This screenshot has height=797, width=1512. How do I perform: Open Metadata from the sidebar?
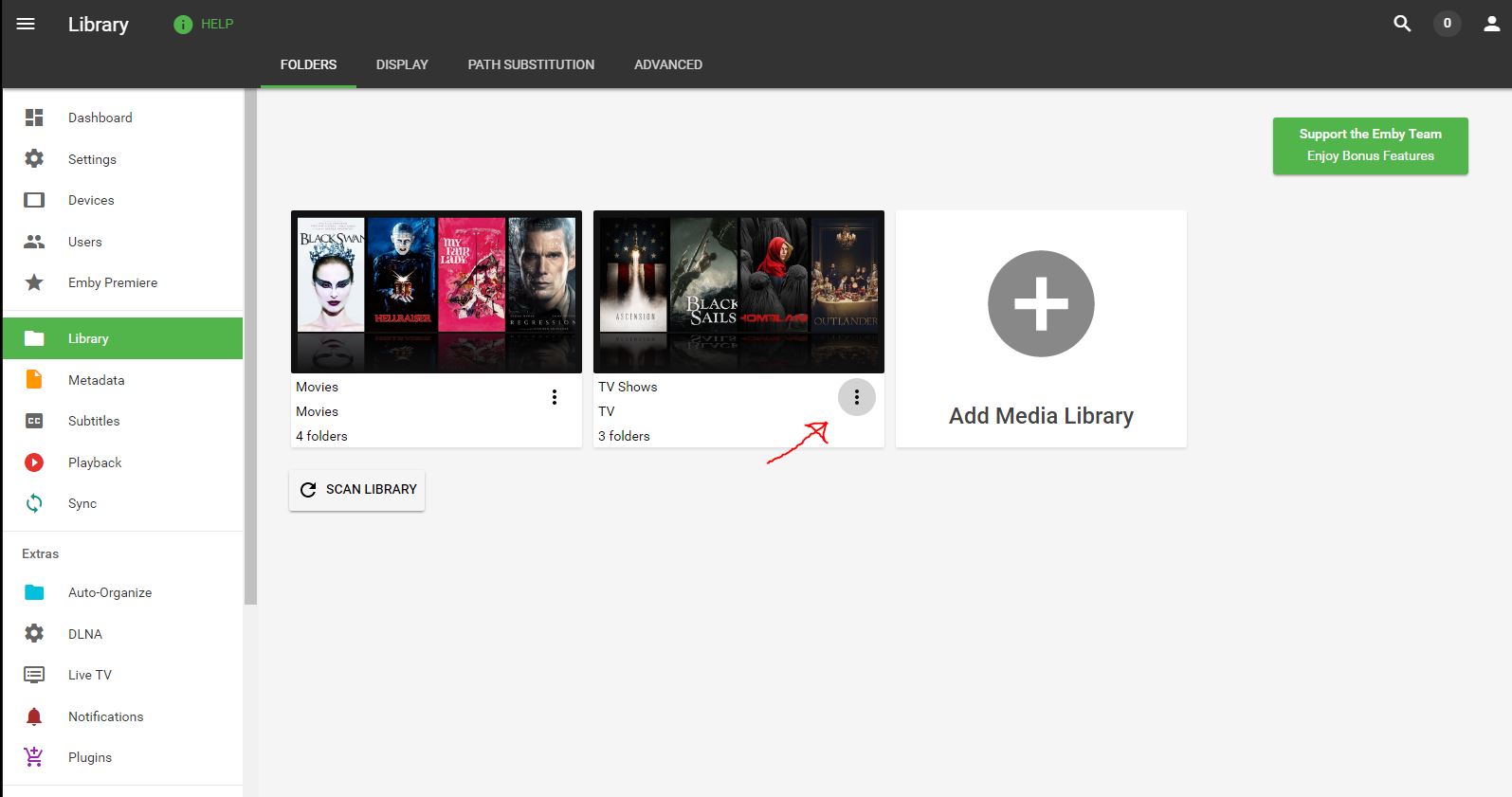click(123, 380)
